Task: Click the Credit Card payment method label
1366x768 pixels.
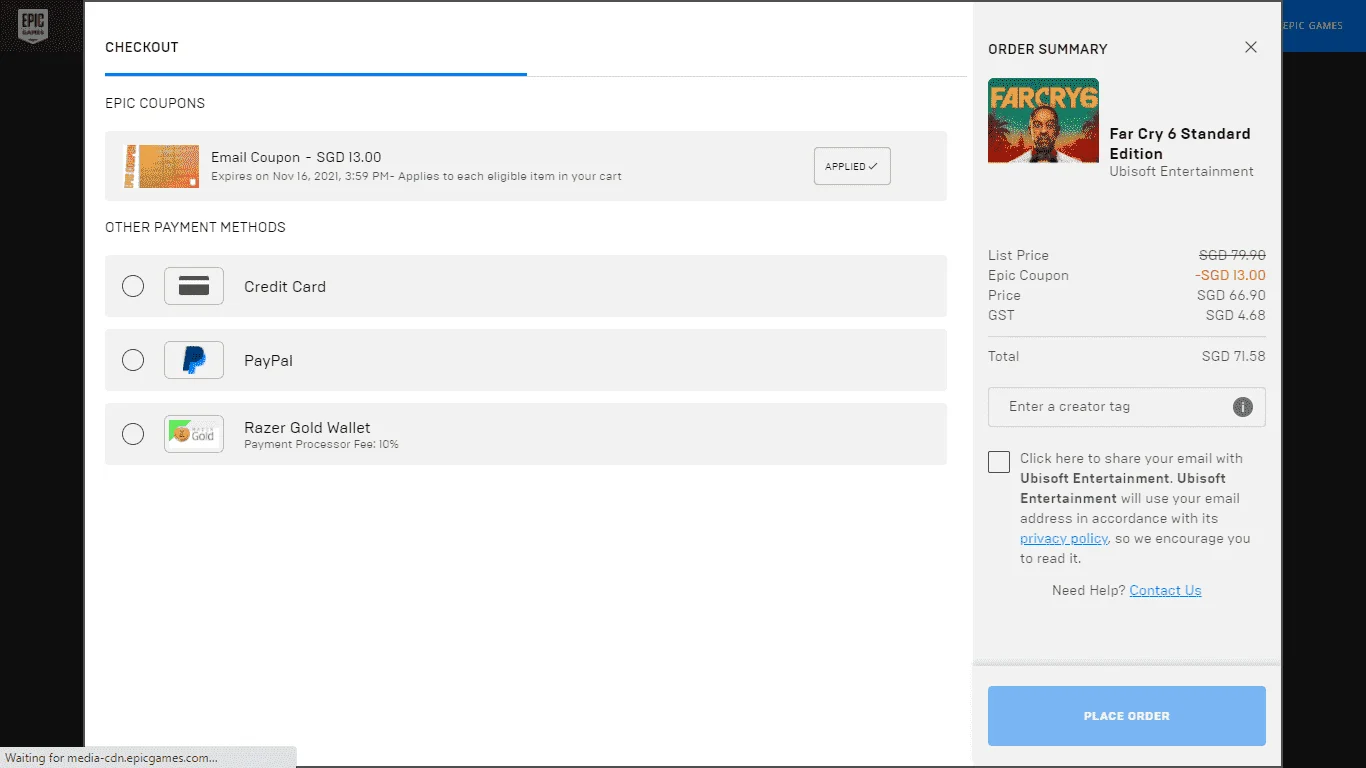Action: [x=285, y=286]
